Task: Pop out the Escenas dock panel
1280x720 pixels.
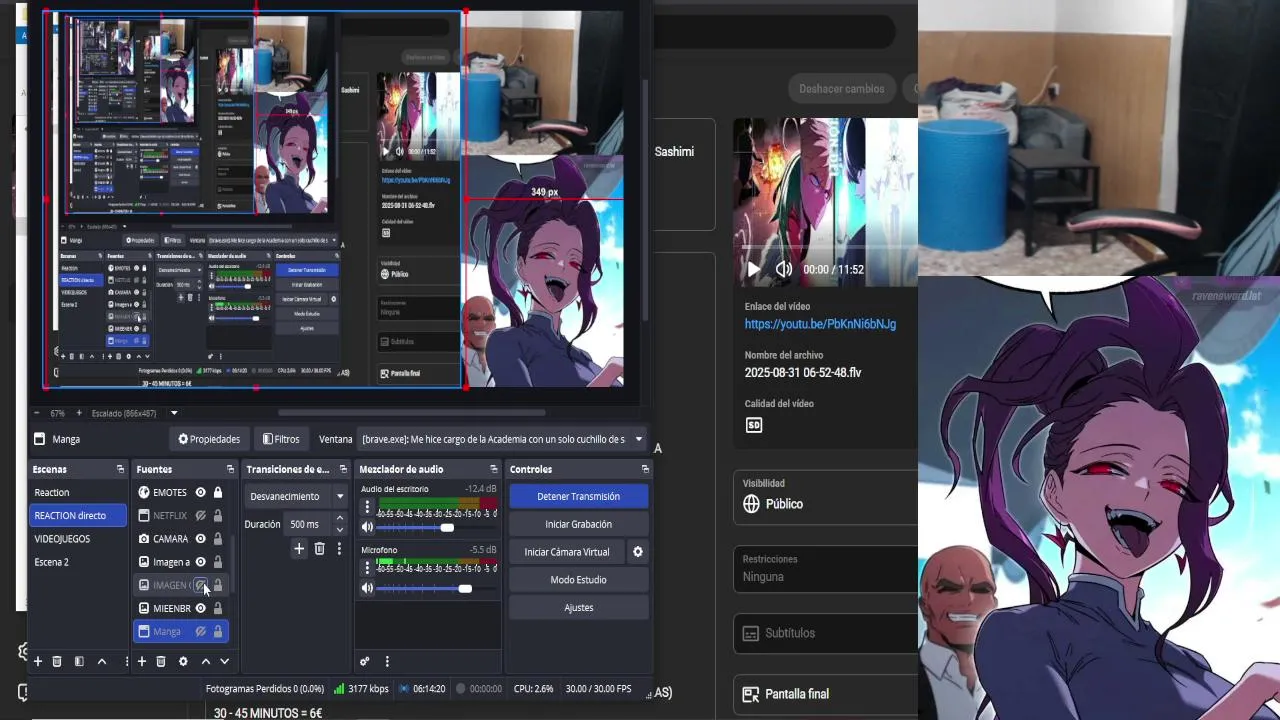Action: click(120, 469)
